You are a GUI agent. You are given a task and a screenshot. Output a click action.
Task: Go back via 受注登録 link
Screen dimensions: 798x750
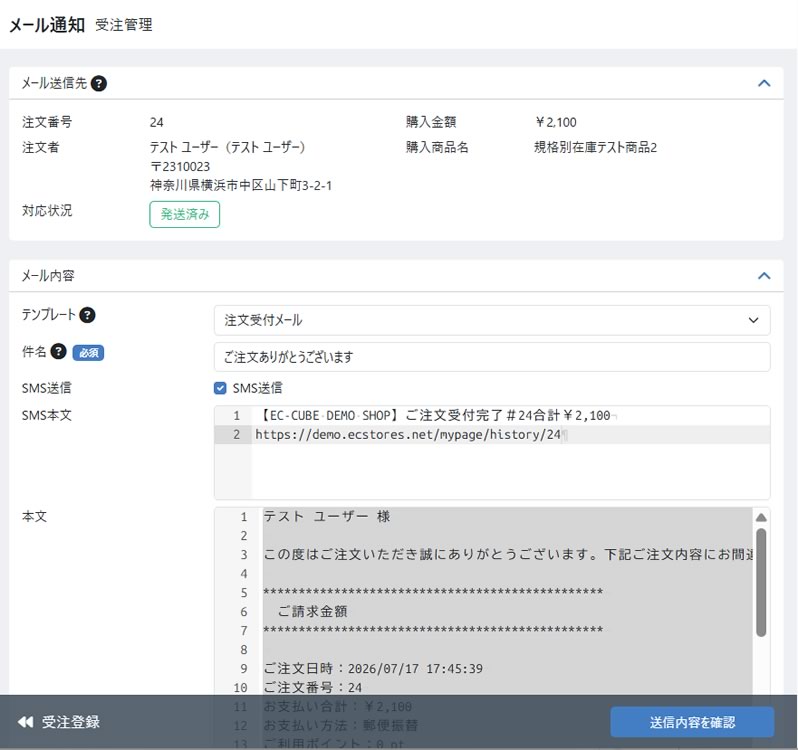pyautogui.click(x=71, y=722)
